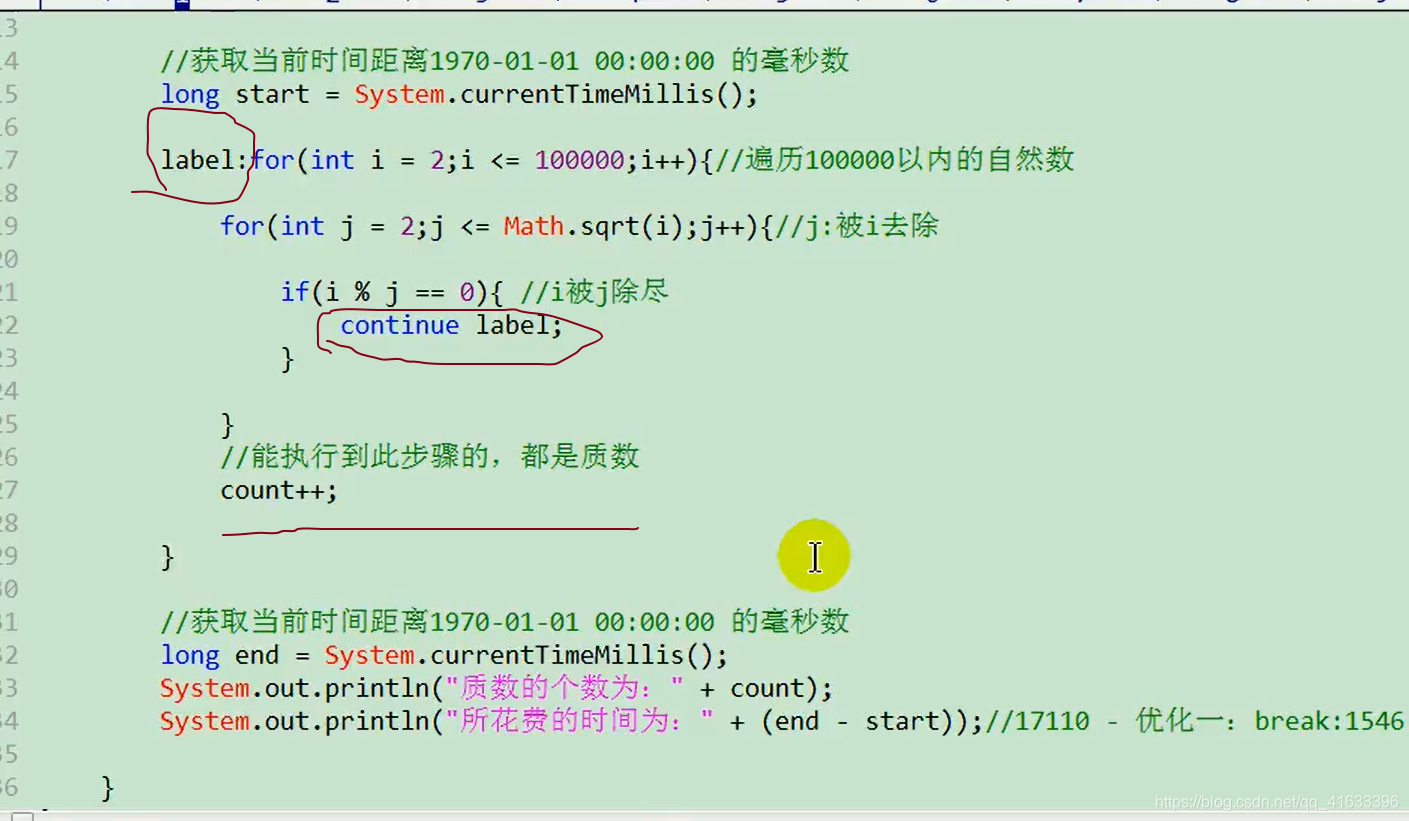1409x821 pixels.
Task: Click the comment line above 'long start'
Action: pyautogui.click(x=505, y=61)
